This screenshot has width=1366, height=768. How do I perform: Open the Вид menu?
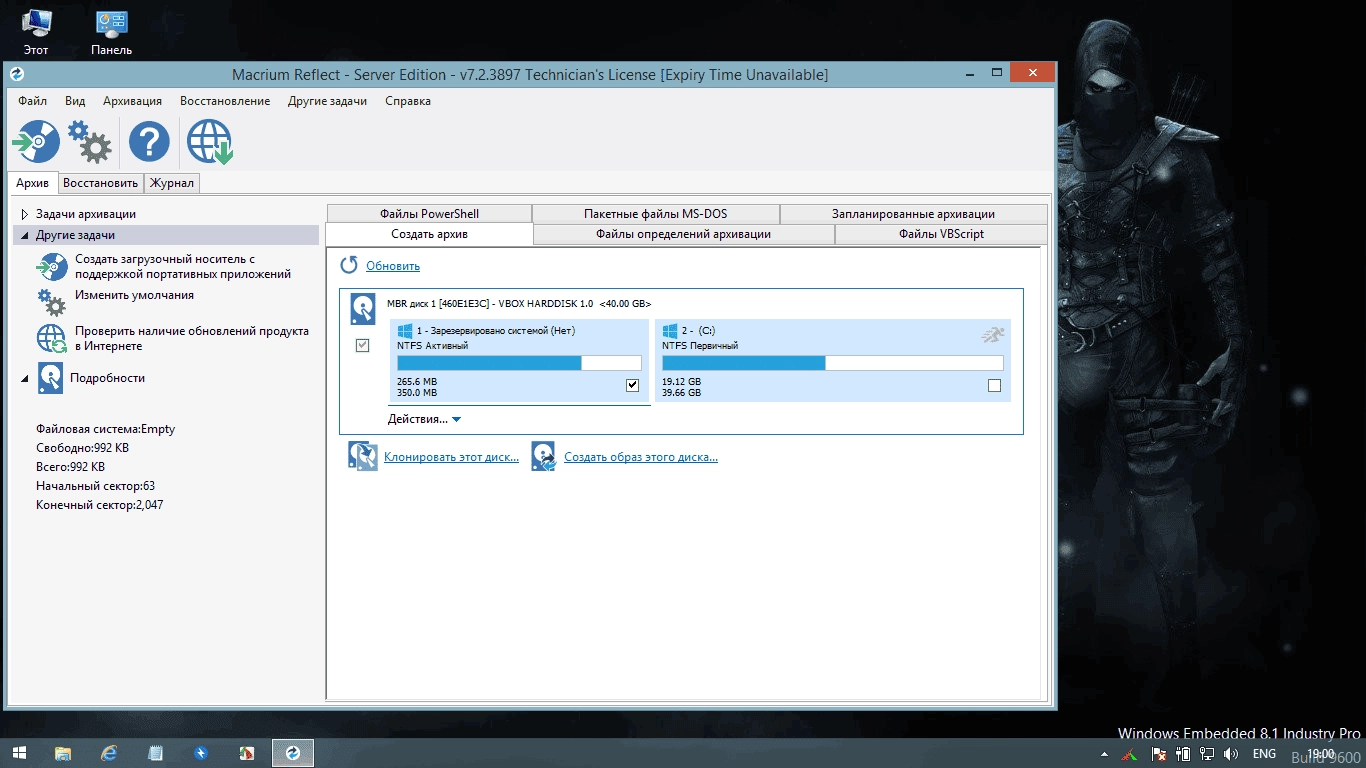coord(75,101)
